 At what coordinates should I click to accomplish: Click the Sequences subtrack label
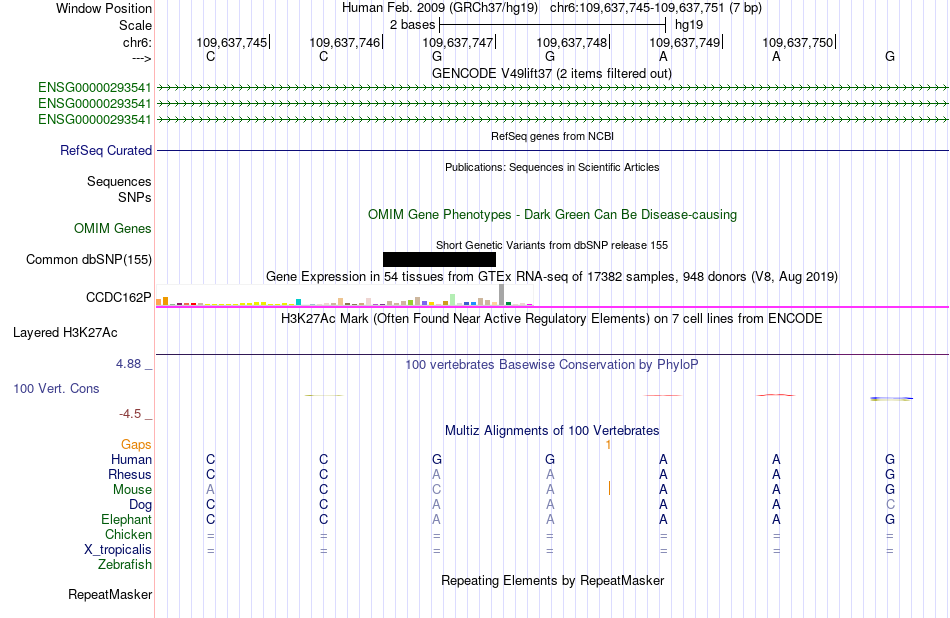click(119, 181)
